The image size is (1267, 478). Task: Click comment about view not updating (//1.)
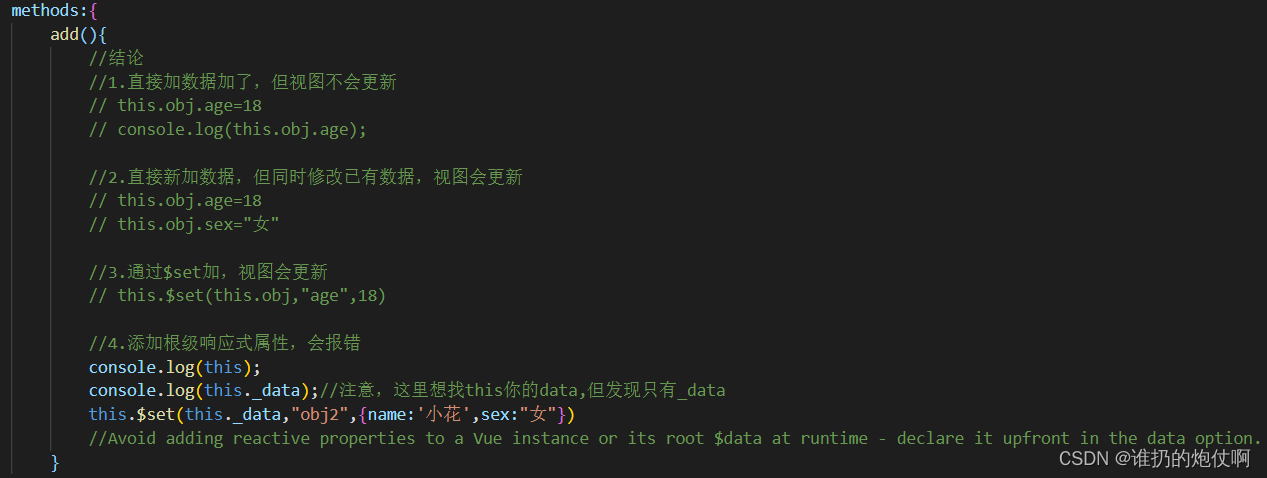[243, 82]
